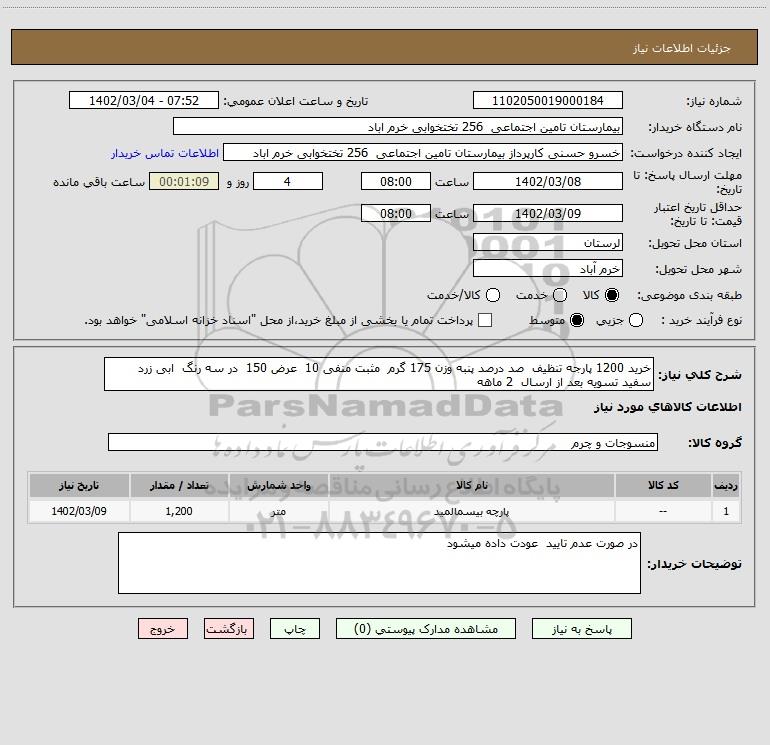The height and width of the screenshot is (745, 770).
Task: Click the جزئیات اطلاعات نیاز header title
Action: [x=681, y=48]
